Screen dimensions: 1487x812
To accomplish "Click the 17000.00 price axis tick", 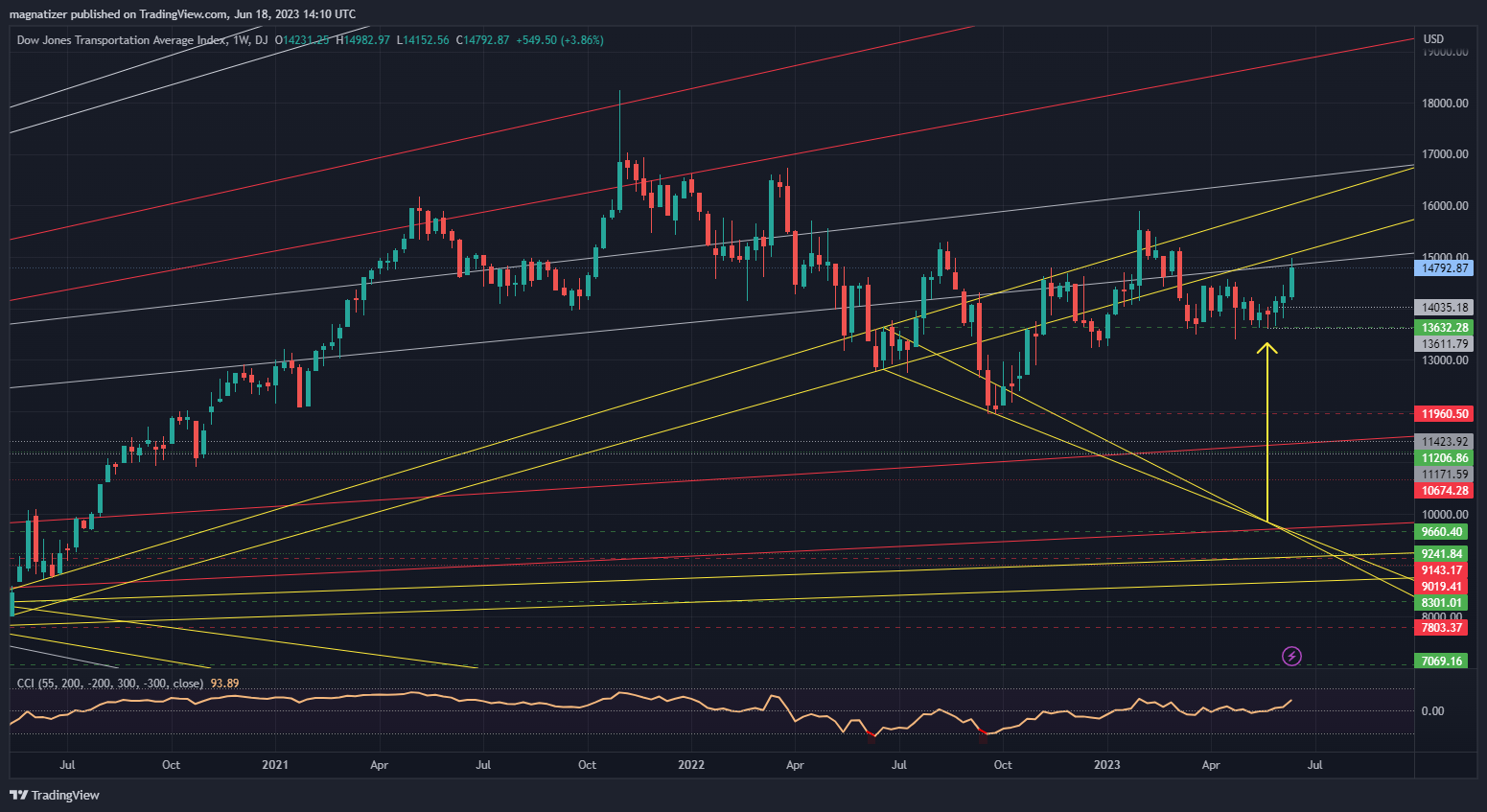I will tap(1445, 154).
